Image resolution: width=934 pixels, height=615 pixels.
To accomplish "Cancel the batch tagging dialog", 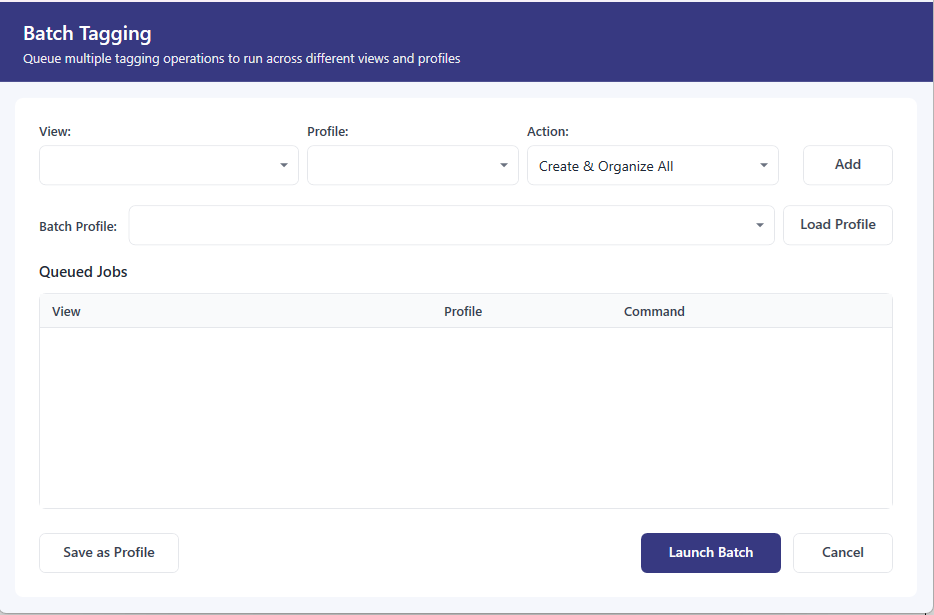I will point(842,552).
